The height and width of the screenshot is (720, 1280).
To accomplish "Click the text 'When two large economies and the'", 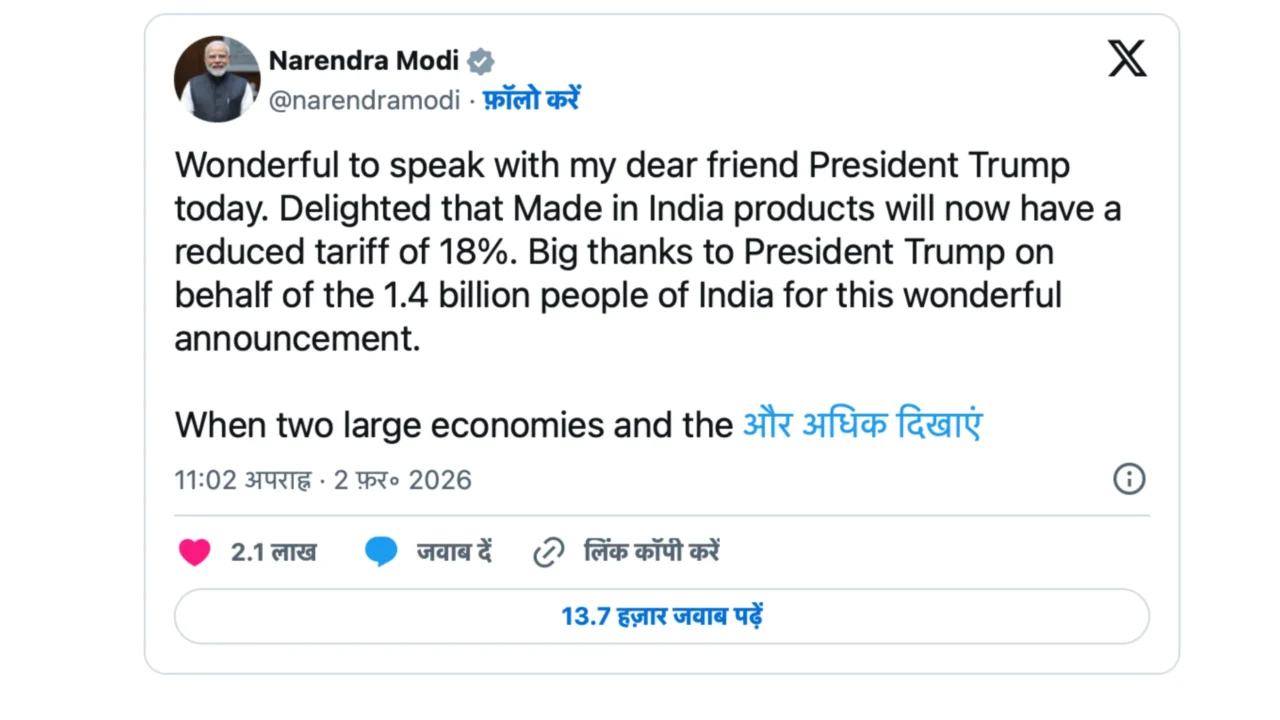I will (x=454, y=425).
